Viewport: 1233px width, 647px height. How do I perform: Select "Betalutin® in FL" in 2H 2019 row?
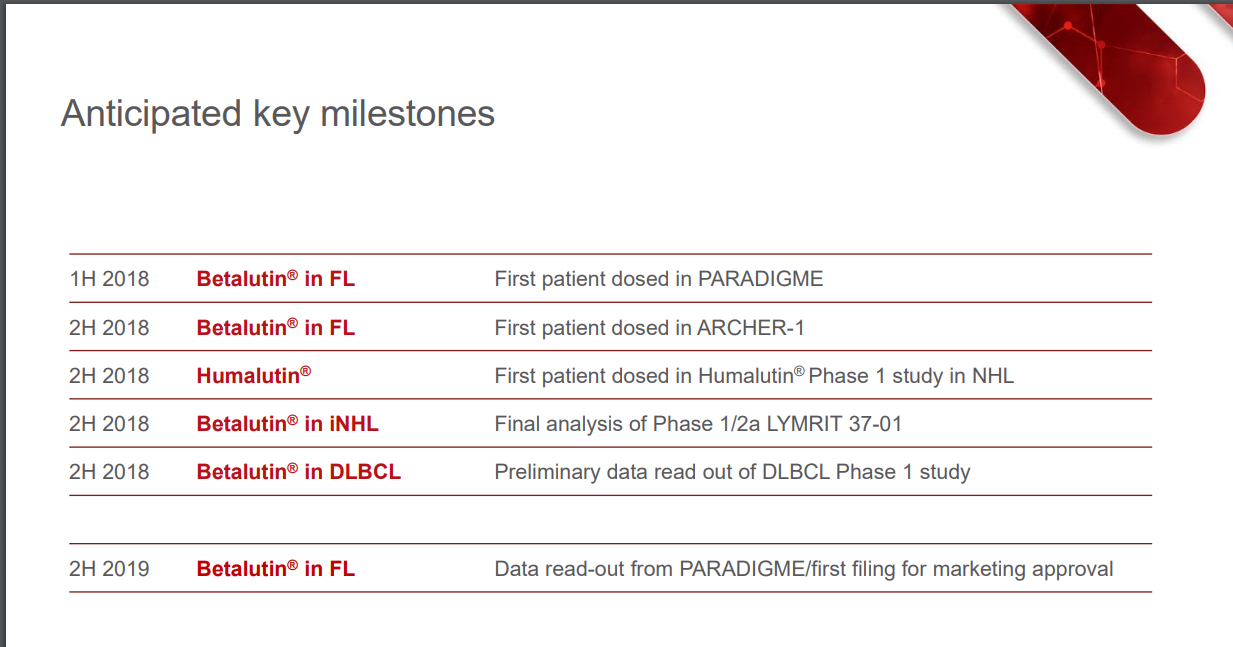coord(276,569)
